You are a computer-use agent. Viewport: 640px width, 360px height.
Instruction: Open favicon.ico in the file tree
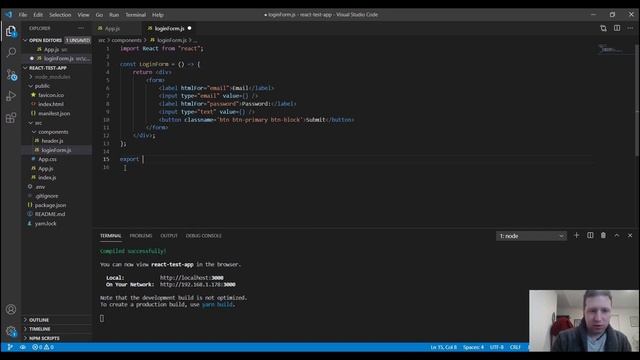(51, 95)
